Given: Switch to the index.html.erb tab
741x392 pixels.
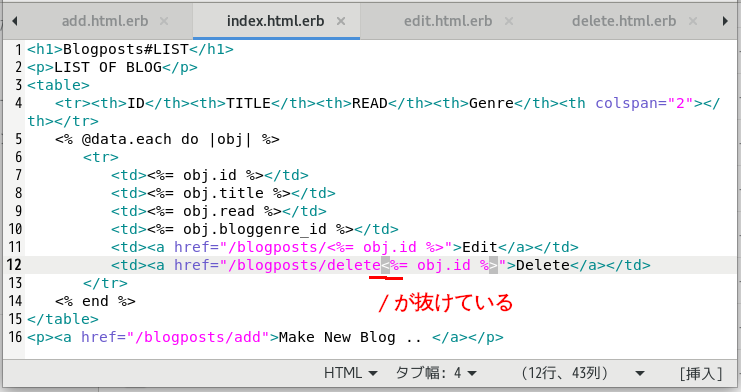Looking at the screenshot, I should [276, 21].
